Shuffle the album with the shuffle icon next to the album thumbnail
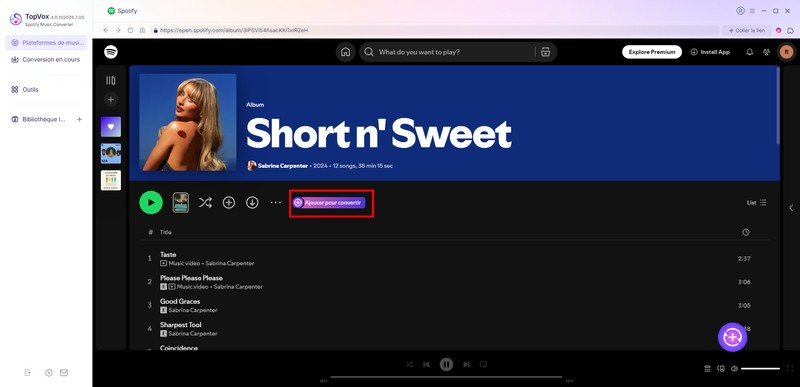The height and width of the screenshot is (387, 800). (205, 202)
